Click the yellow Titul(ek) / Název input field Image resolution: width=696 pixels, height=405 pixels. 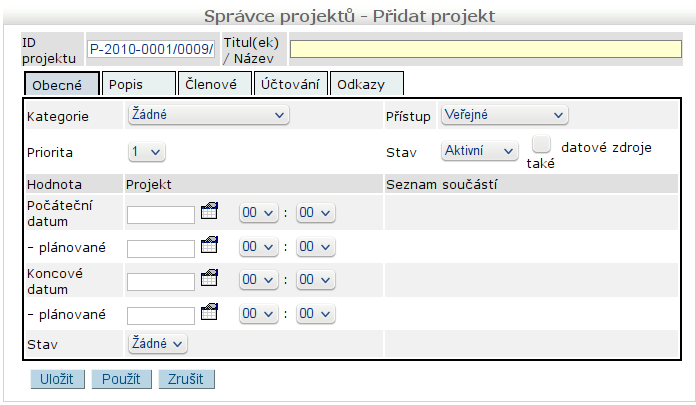point(485,49)
